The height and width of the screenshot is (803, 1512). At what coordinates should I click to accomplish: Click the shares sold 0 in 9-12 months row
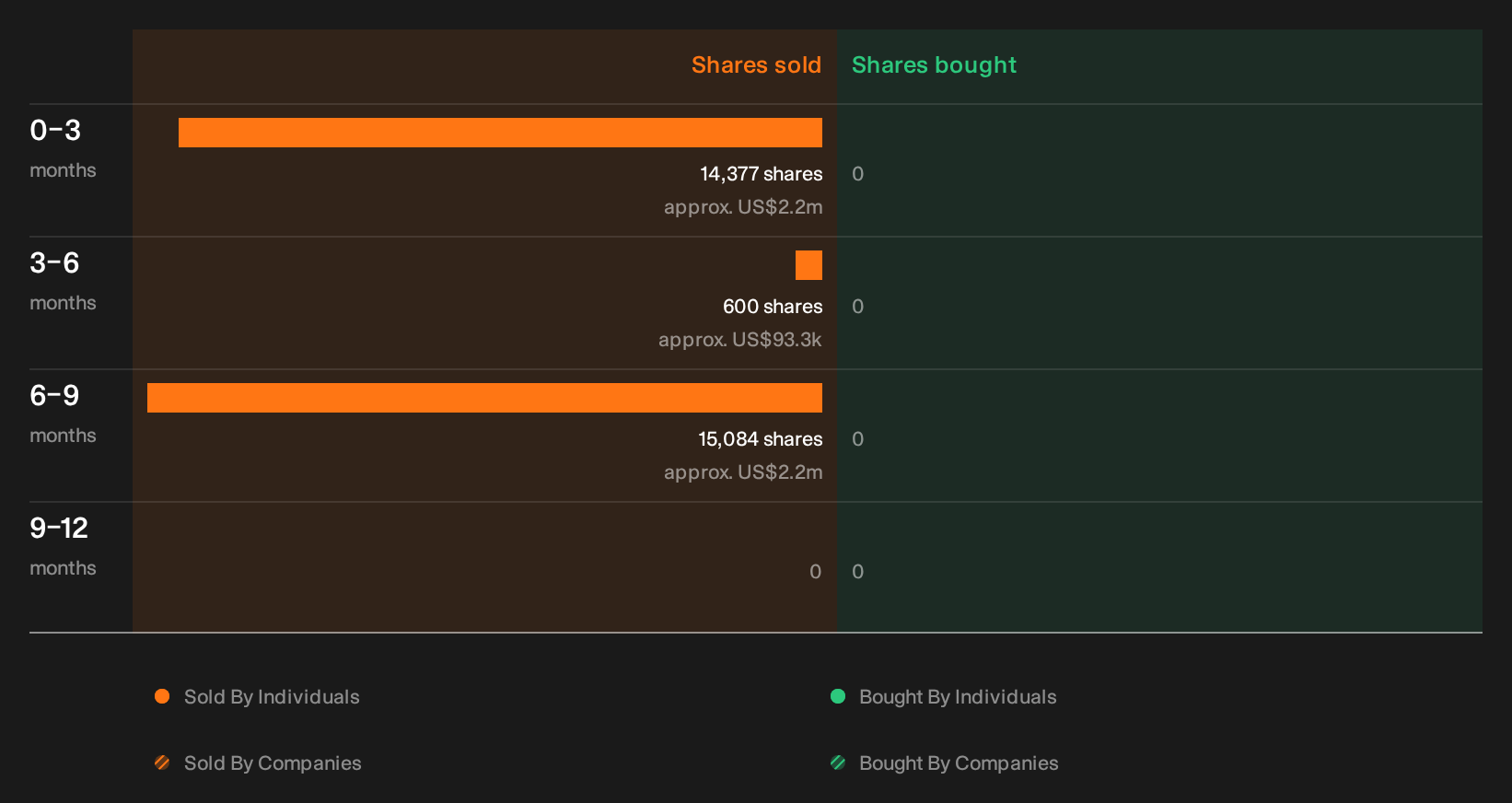click(816, 572)
